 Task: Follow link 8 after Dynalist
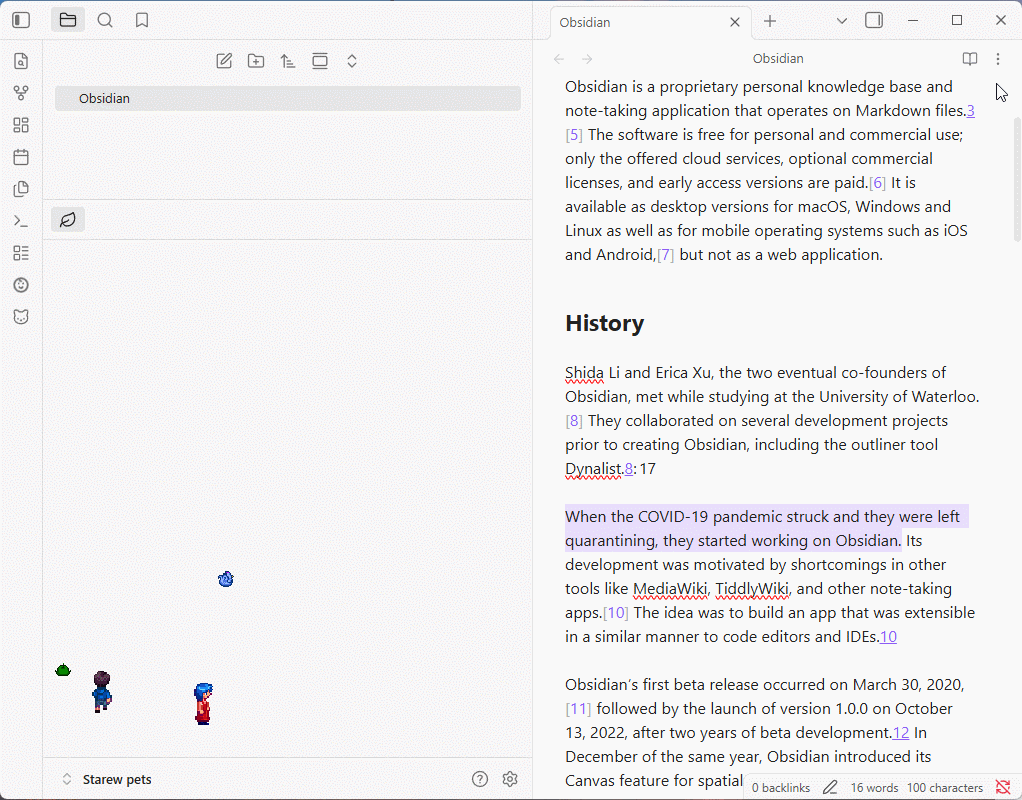click(629, 469)
